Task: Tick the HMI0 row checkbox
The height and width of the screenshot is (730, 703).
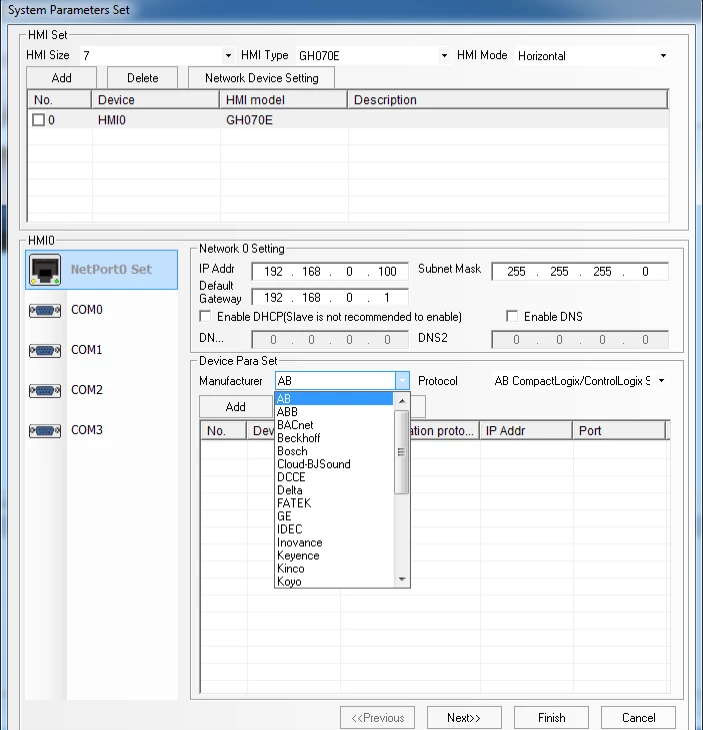Action: click(39, 120)
